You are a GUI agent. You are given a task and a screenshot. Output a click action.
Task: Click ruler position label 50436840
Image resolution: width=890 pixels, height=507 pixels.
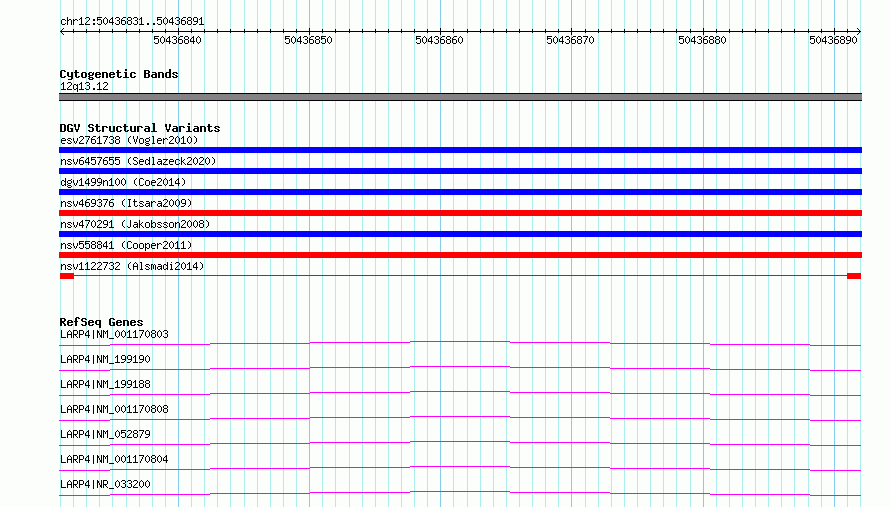click(x=177, y=40)
